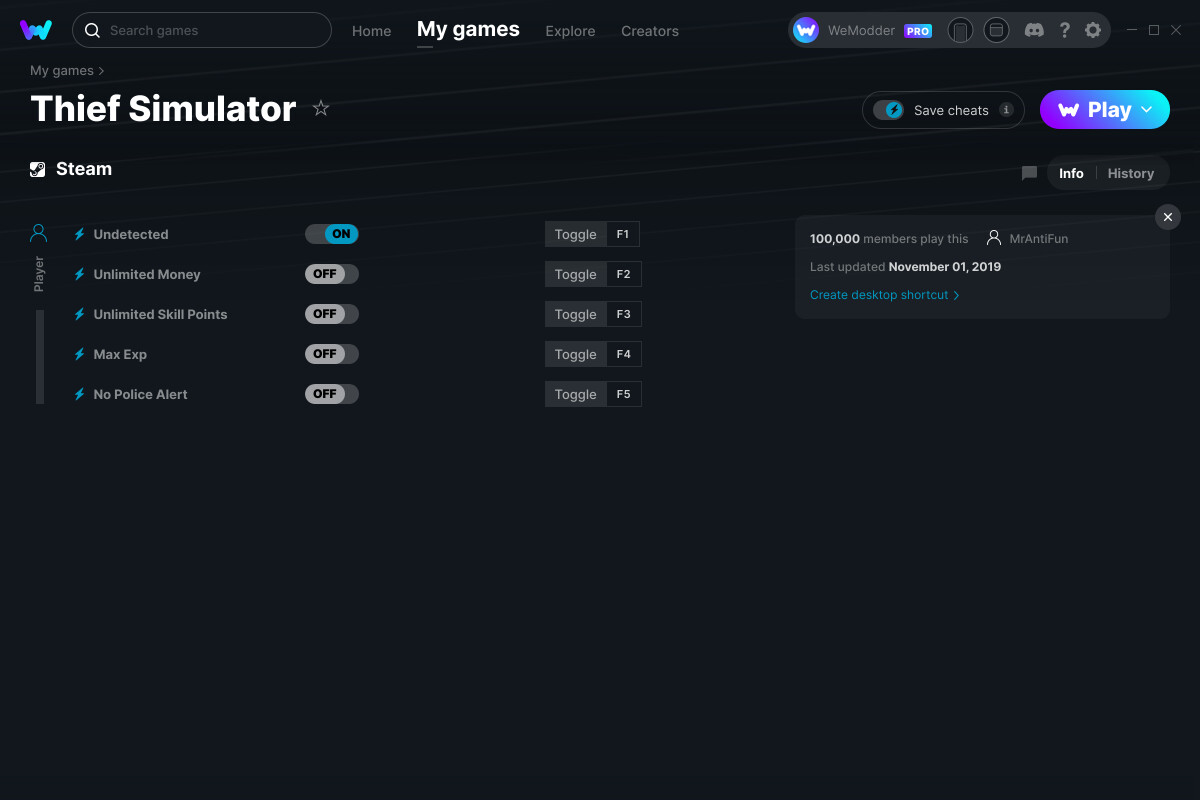The image size is (1200, 800).
Task: Click the Steam platform icon
Action: click(38, 169)
